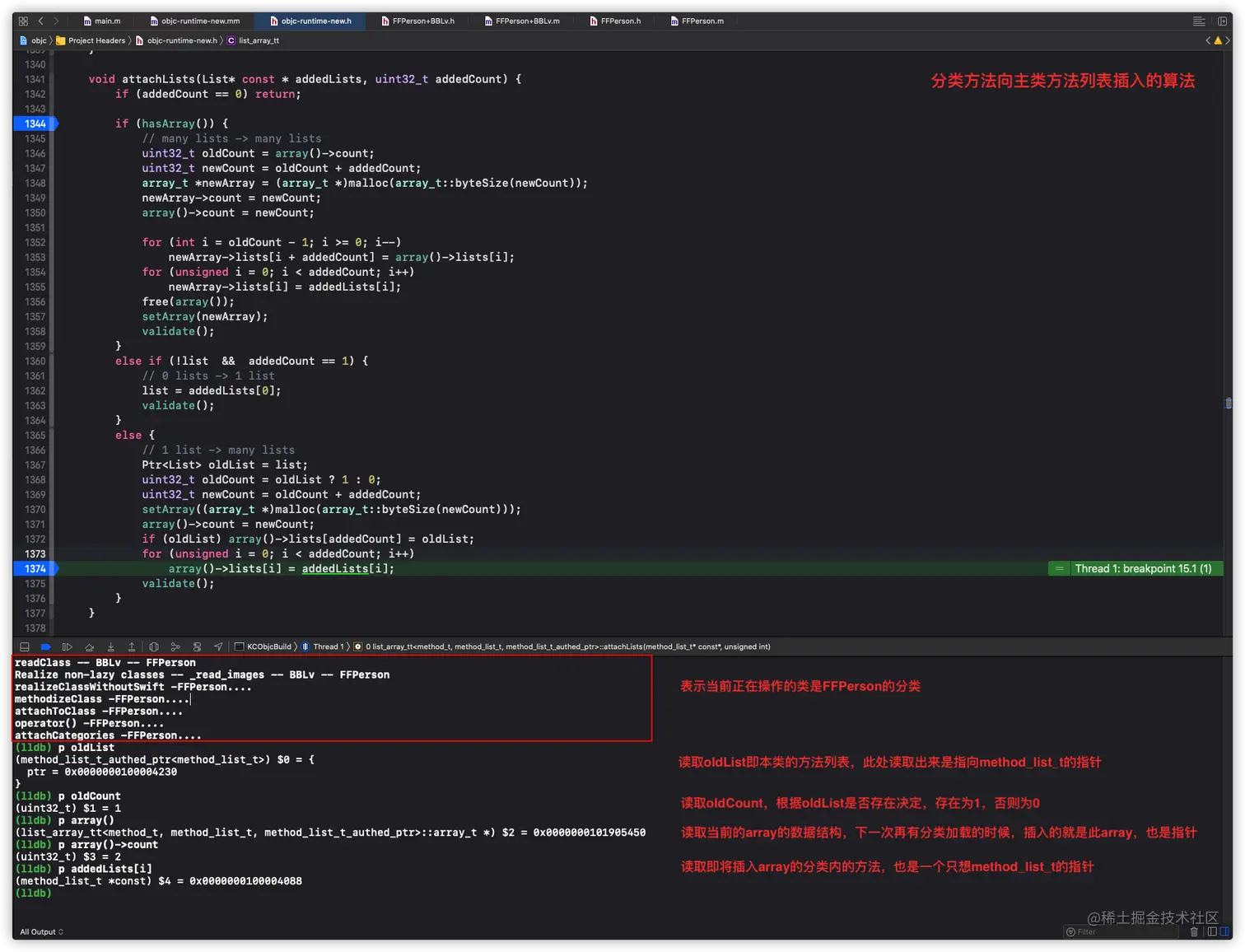
Task: Toggle the breakpoint on line 1344
Action: (35, 124)
